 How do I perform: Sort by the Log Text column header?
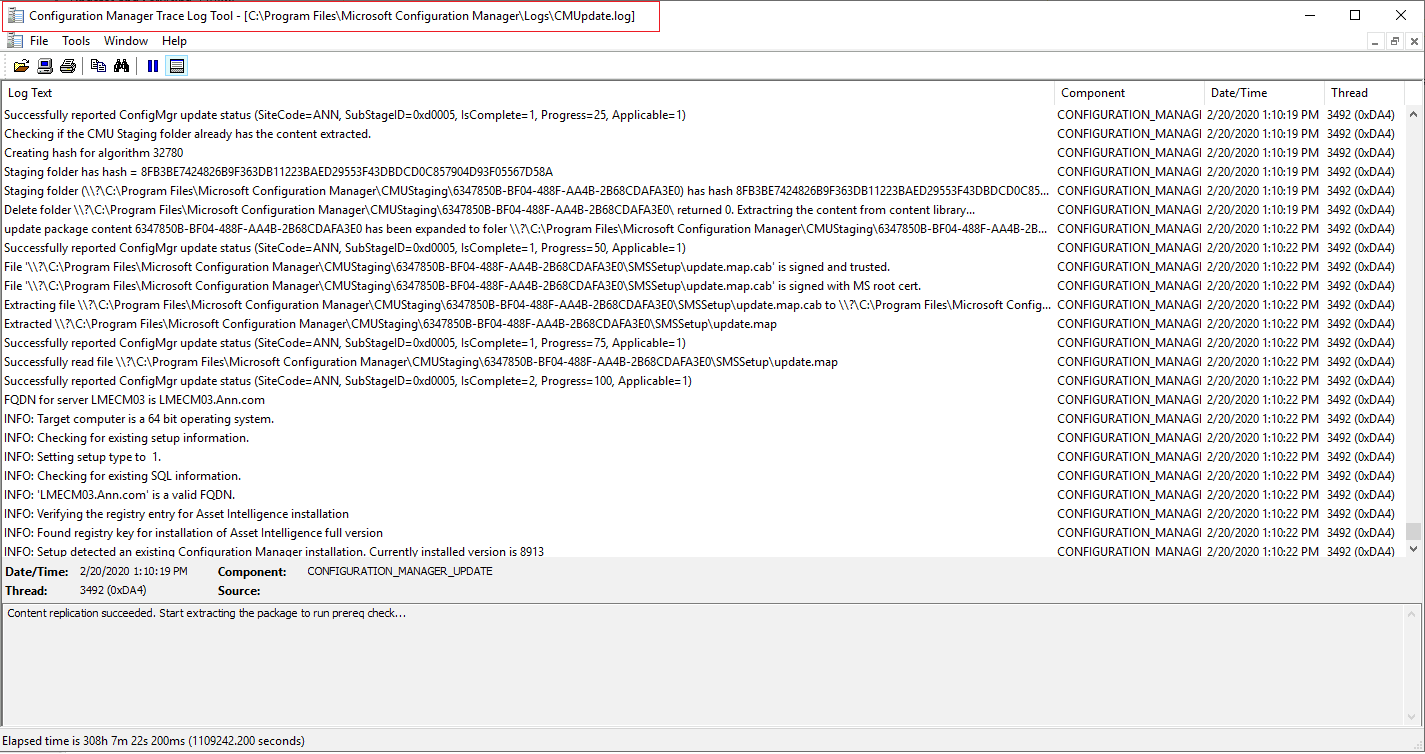(x=527, y=93)
